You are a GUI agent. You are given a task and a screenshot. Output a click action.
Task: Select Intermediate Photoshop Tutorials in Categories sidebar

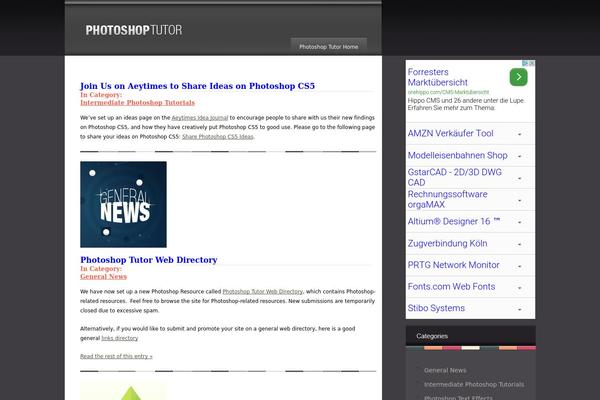click(474, 384)
